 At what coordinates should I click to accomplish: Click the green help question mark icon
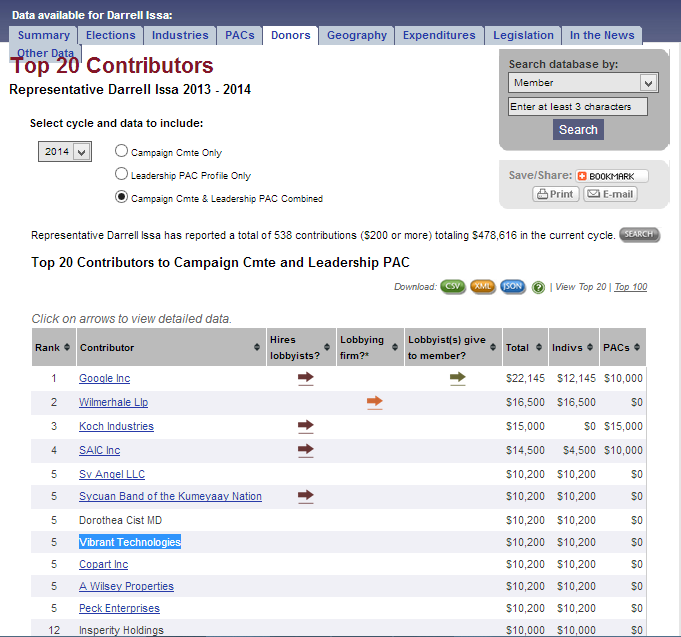[x=539, y=288]
